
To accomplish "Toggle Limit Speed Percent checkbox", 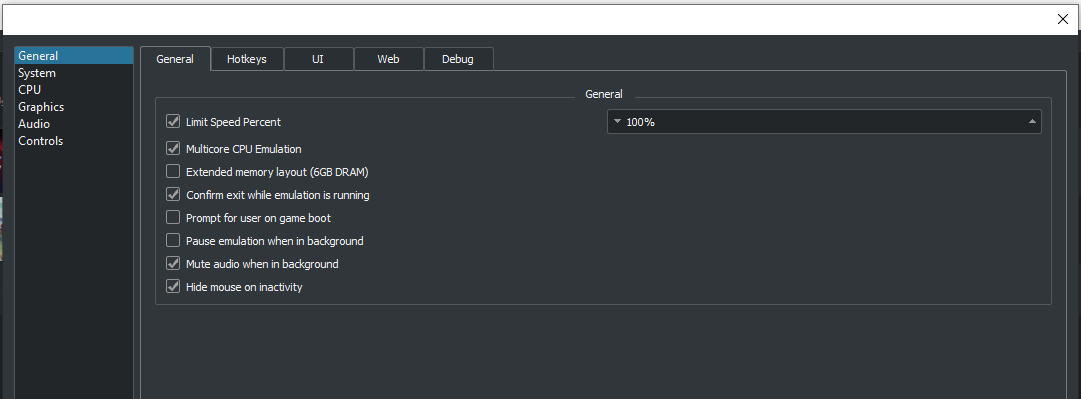I will click(x=173, y=122).
